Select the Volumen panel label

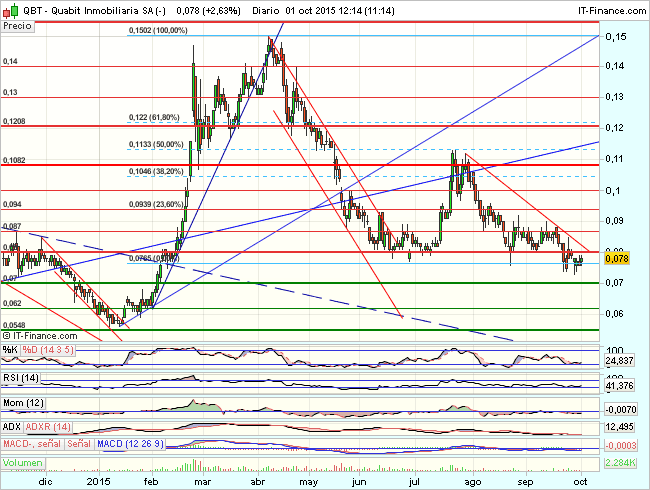point(23,463)
